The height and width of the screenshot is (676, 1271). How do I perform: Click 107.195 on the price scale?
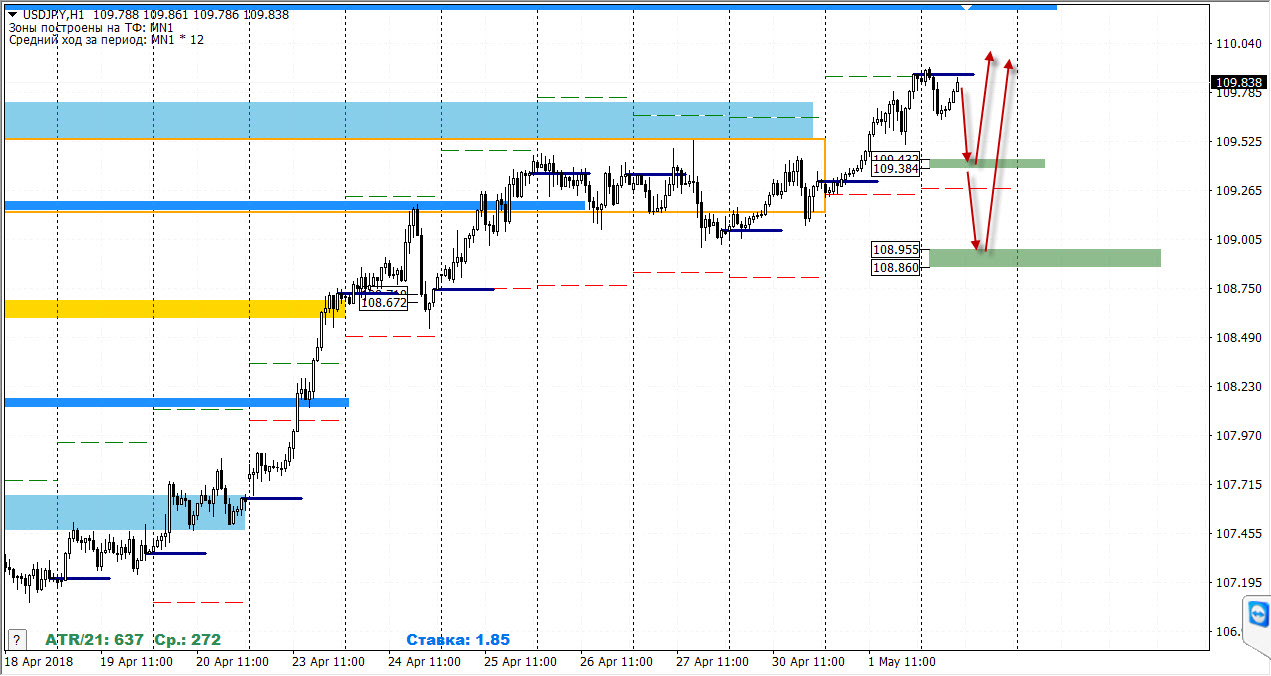click(1239, 583)
